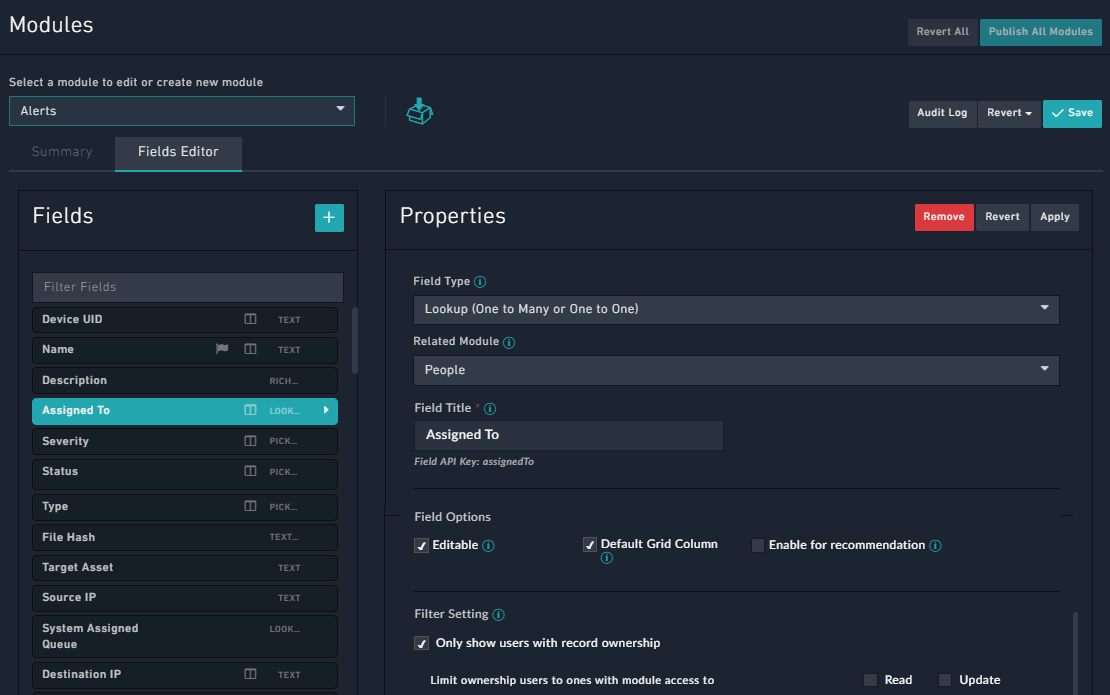Click the plus icon to add a new field

pyautogui.click(x=329, y=217)
